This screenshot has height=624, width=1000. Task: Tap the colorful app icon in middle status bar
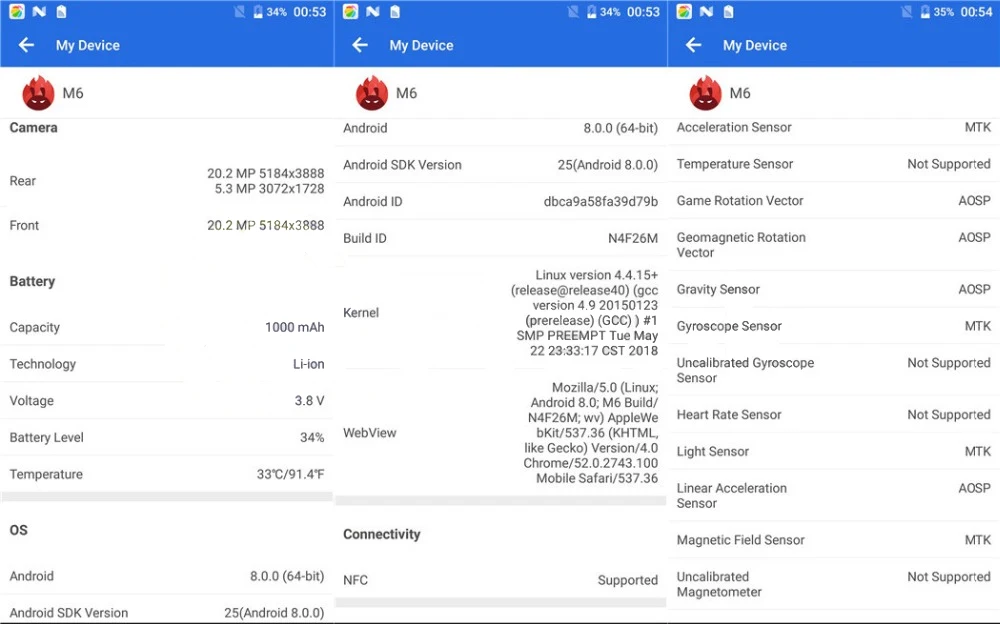click(350, 11)
